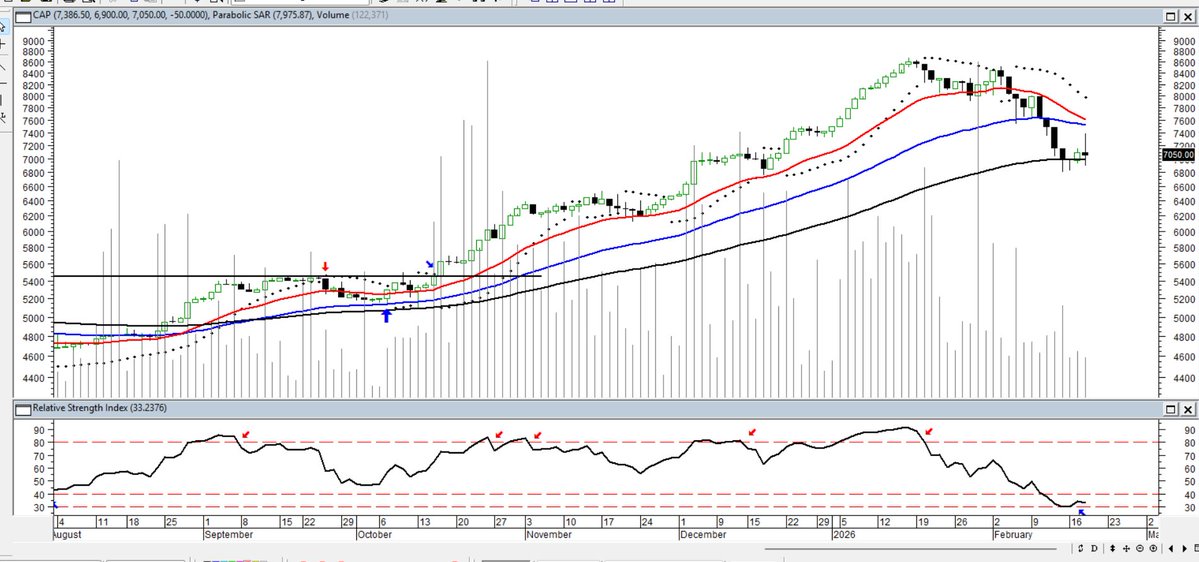This screenshot has height=562, width=1199.
Task: Click the red down arrow above late-September candle
Action: (325, 267)
